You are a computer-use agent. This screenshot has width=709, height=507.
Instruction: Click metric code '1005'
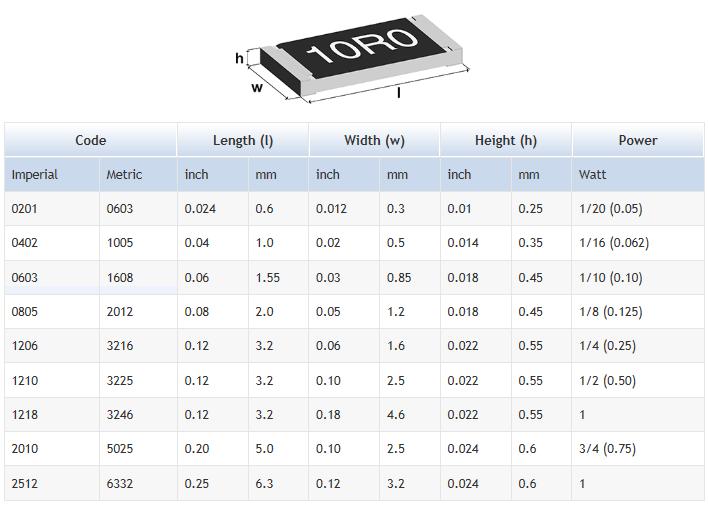coord(120,243)
